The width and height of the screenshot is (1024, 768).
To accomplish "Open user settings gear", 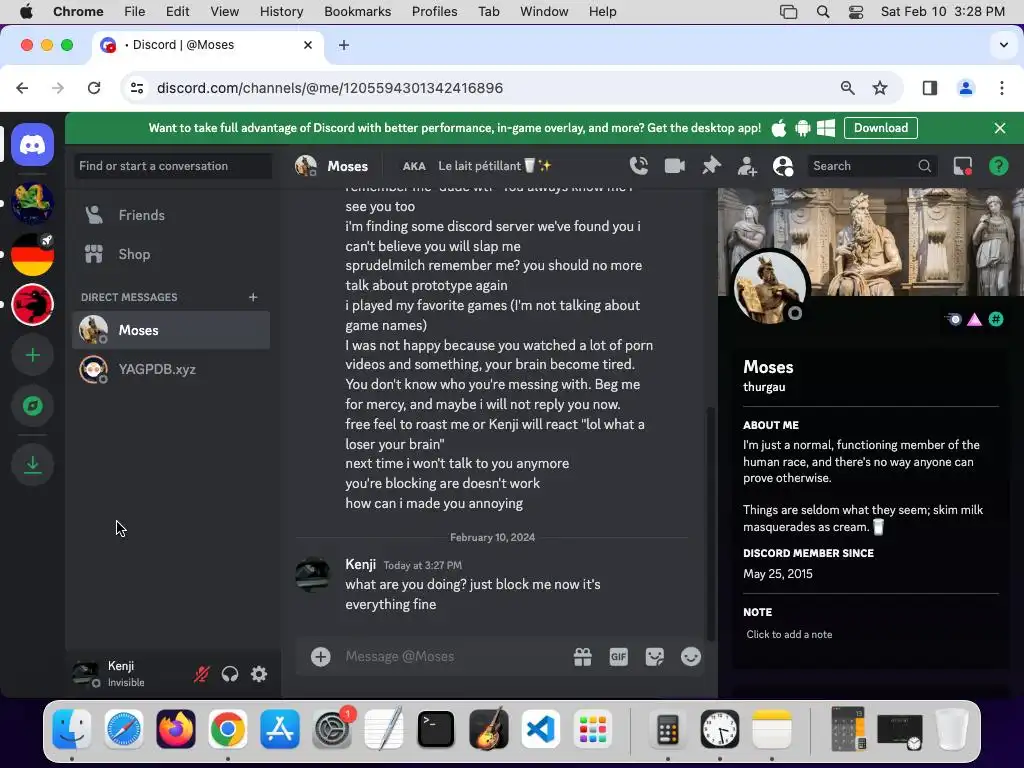I will pyautogui.click(x=259, y=674).
